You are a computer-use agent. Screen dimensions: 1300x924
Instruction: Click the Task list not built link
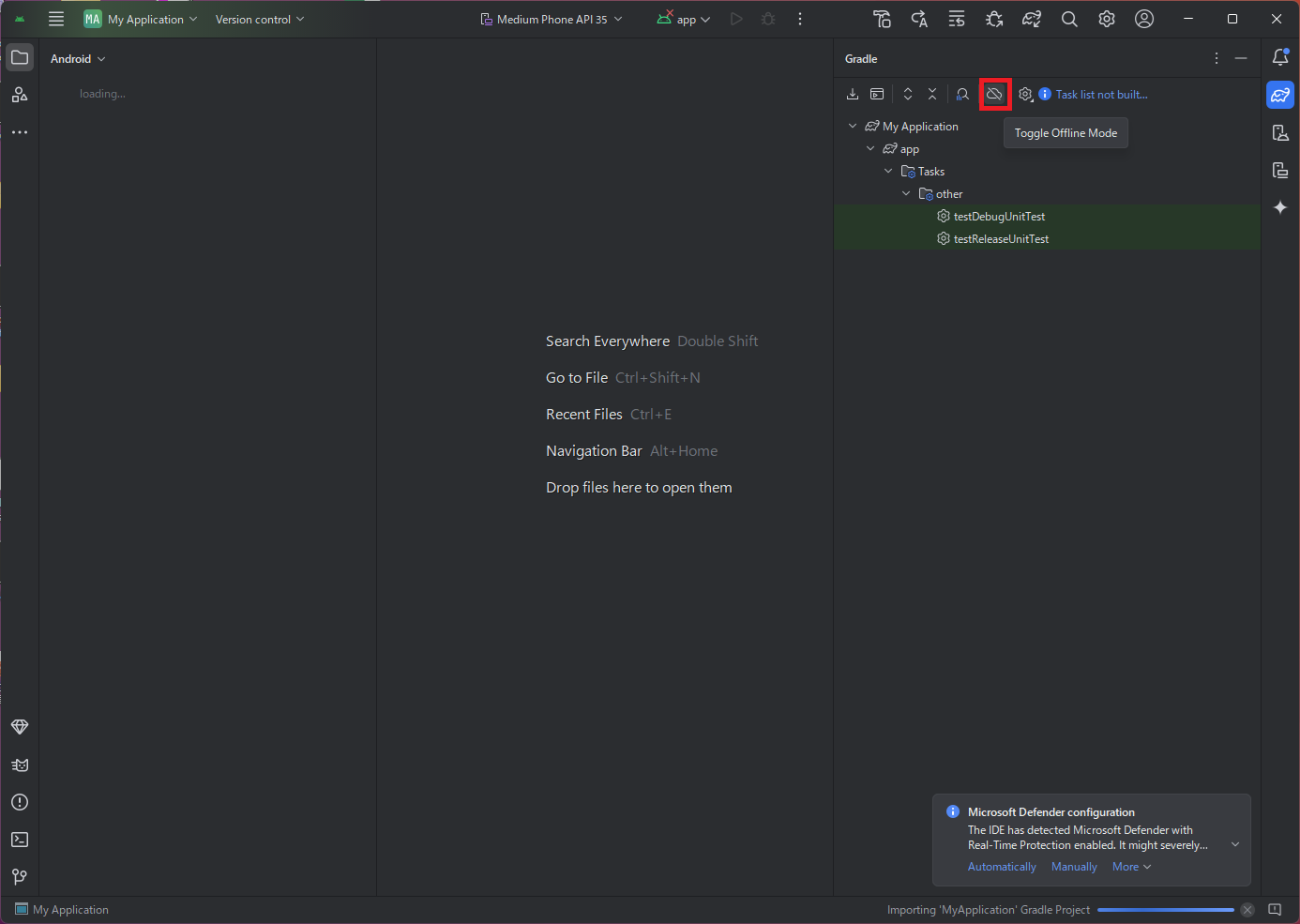click(1101, 95)
